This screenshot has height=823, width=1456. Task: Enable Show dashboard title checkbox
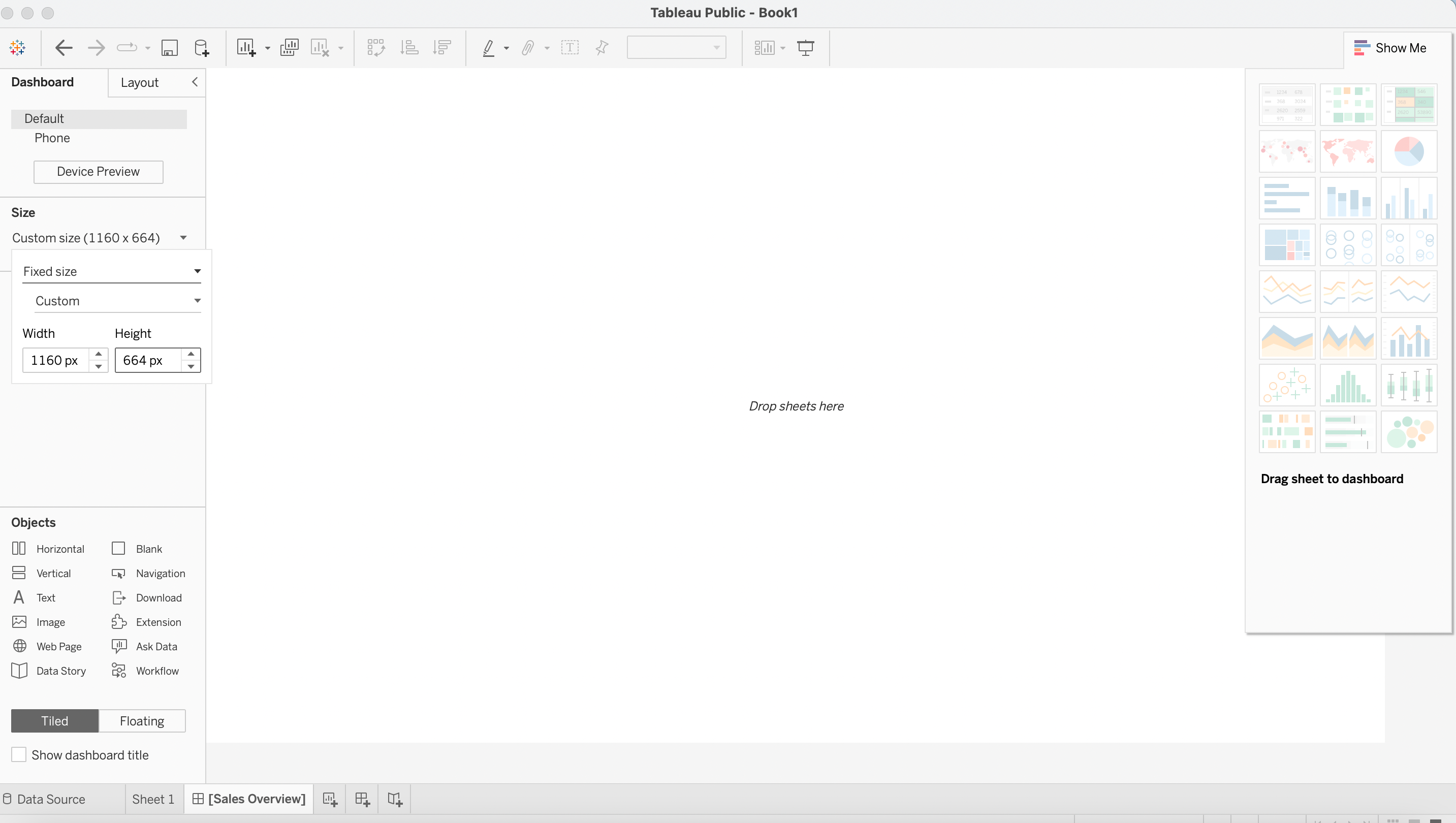19,754
